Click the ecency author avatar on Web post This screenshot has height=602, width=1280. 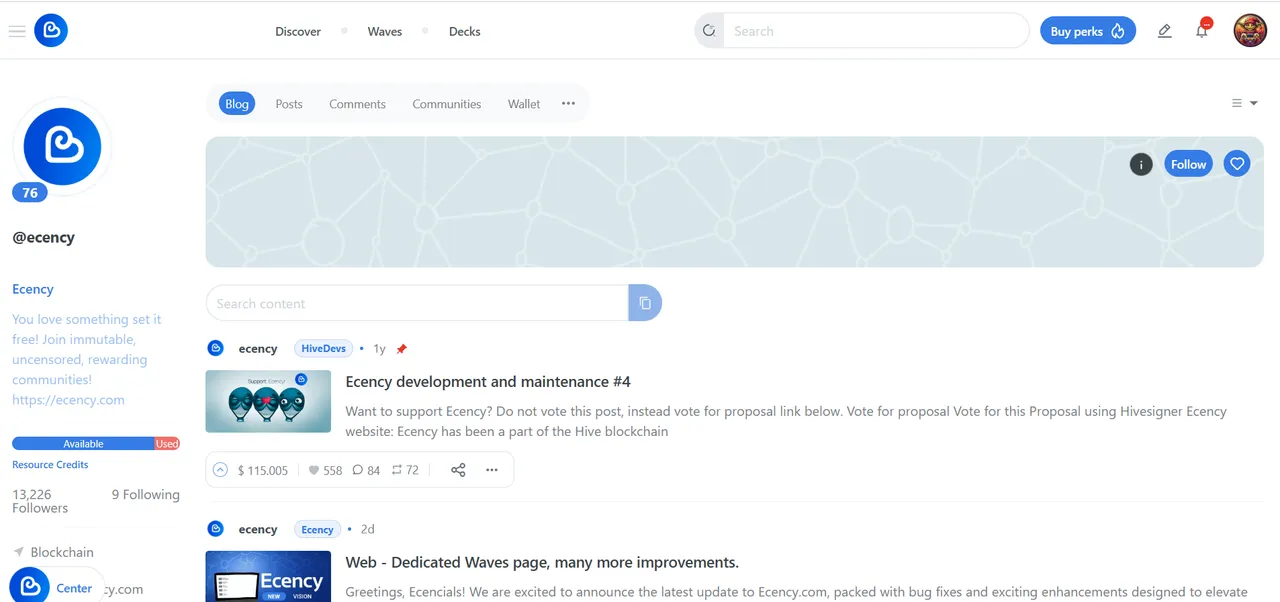point(215,529)
